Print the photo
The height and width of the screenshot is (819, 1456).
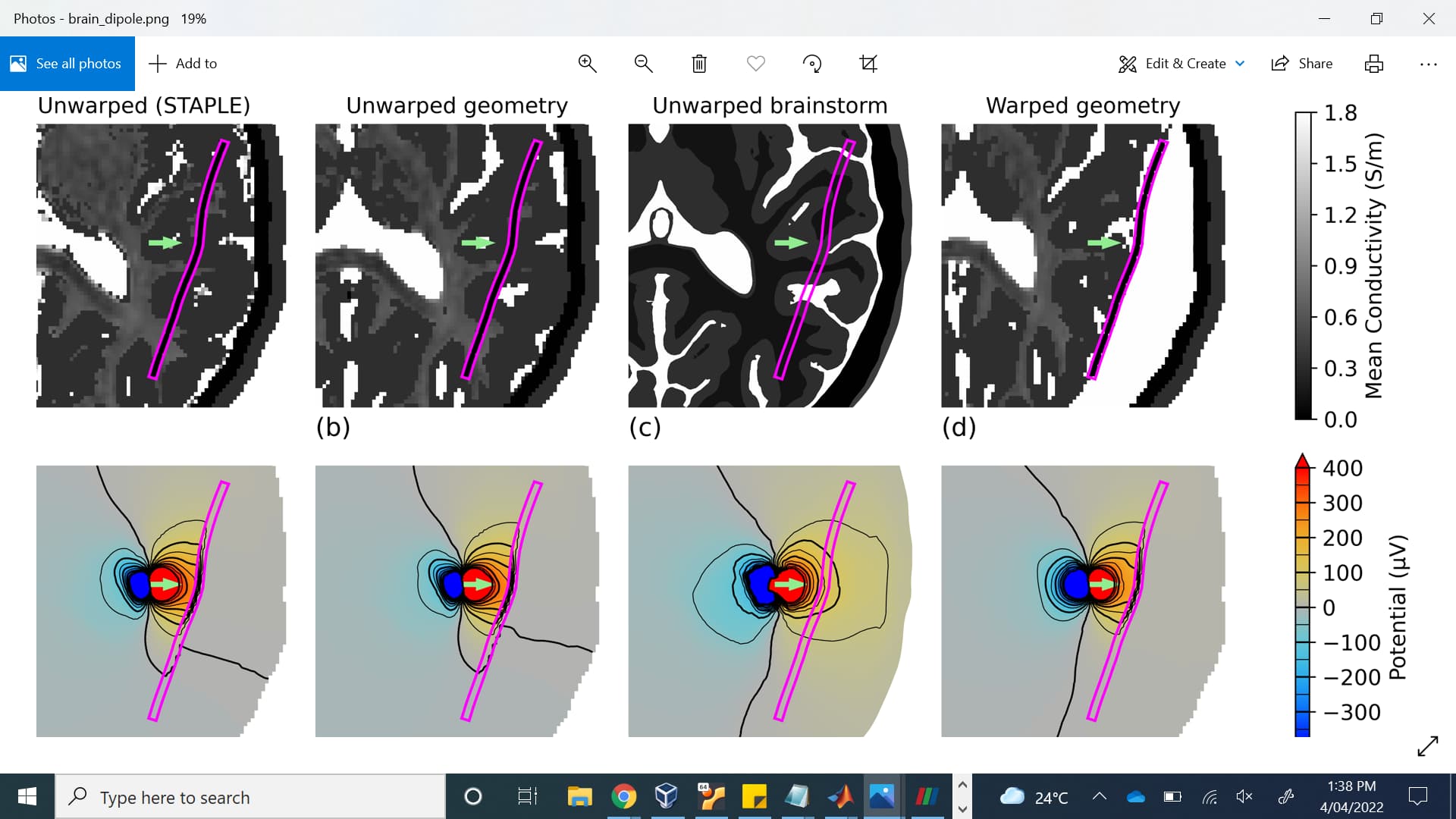tap(1373, 64)
